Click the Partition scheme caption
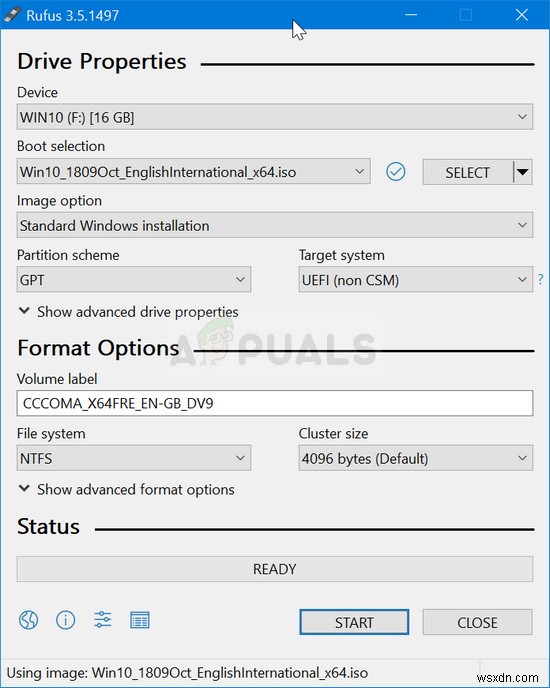The image size is (550, 688). [68, 255]
